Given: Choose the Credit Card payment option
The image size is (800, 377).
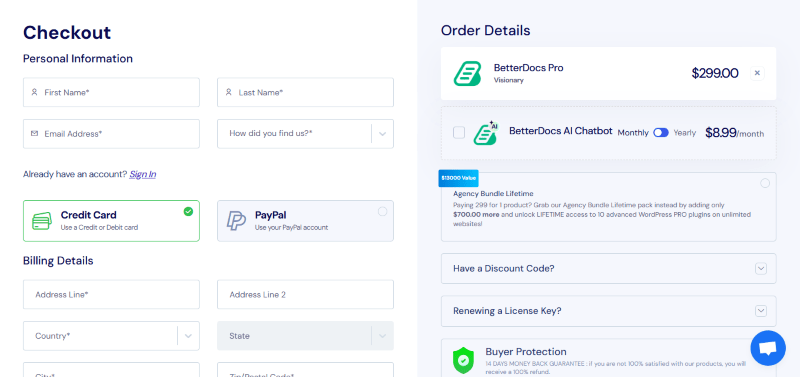Looking at the screenshot, I should pyautogui.click(x=111, y=220).
